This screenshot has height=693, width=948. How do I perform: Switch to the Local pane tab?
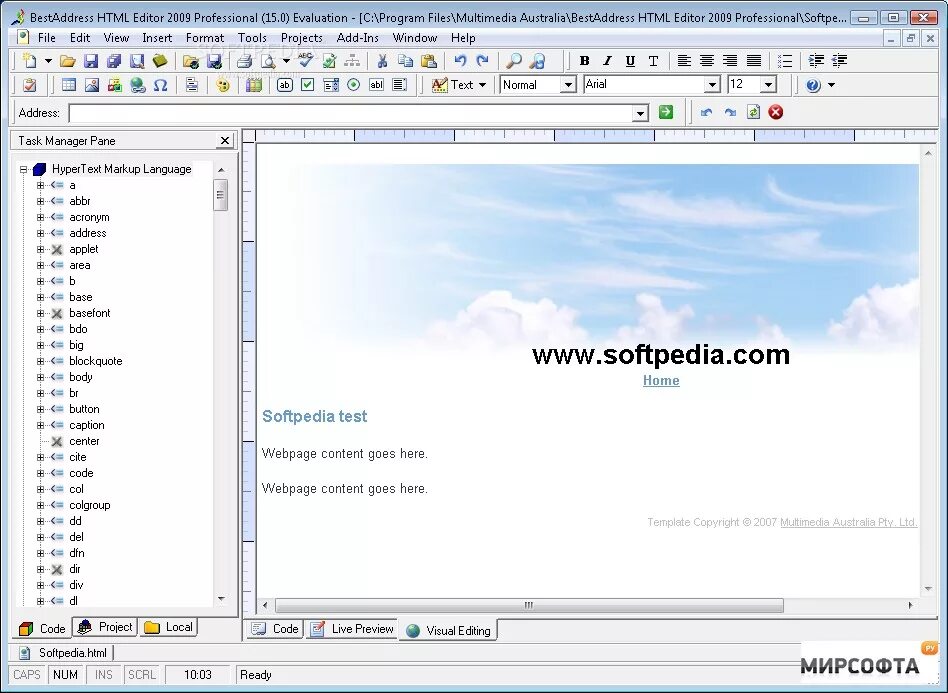click(169, 627)
